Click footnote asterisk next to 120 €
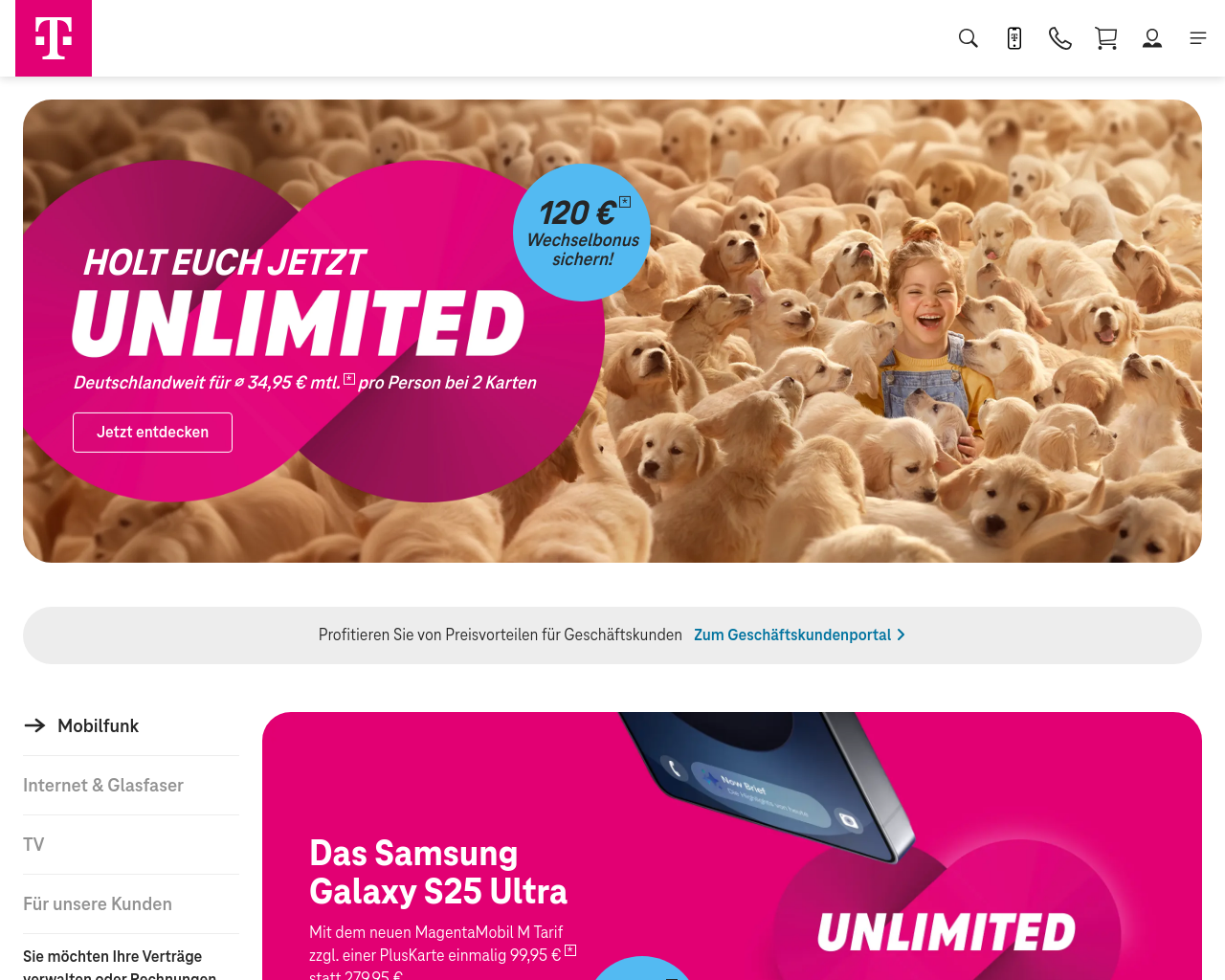Screen dimensions: 1225x980 click(625, 201)
